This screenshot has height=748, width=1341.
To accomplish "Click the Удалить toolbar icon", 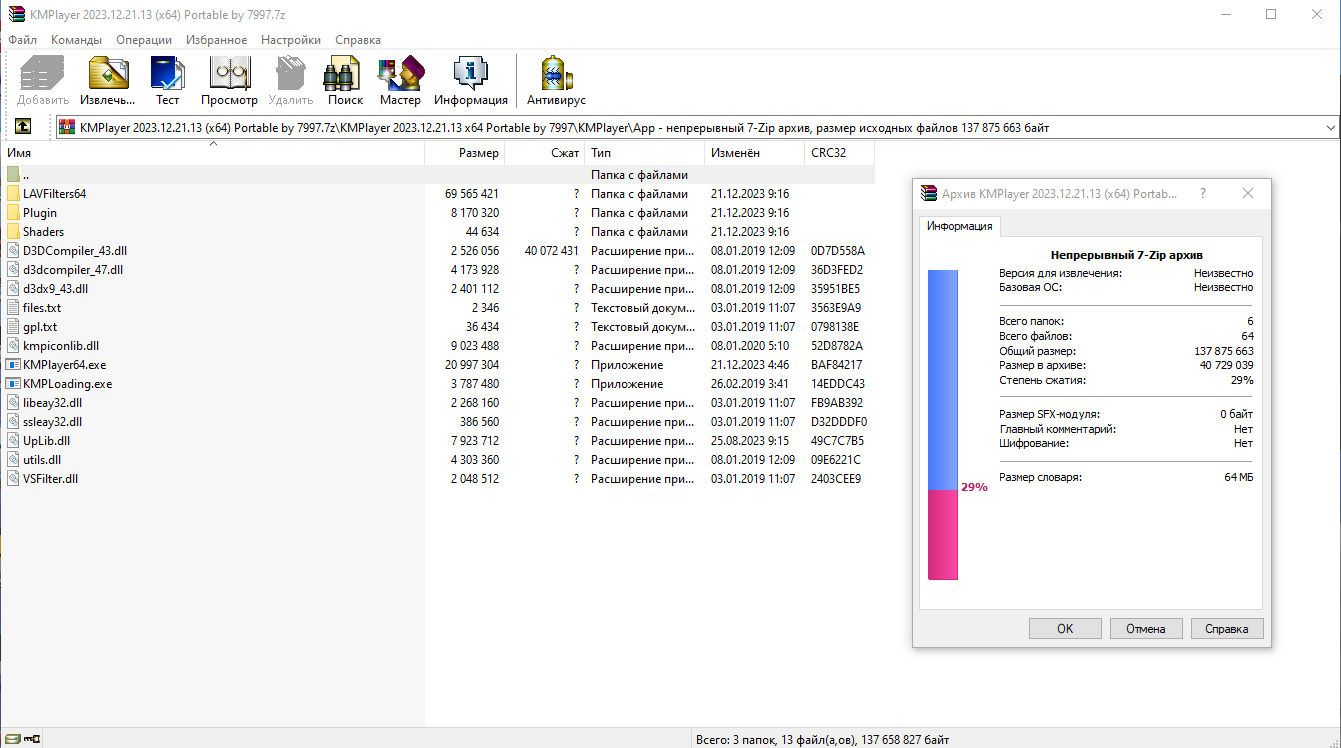I will coord(290,74).
